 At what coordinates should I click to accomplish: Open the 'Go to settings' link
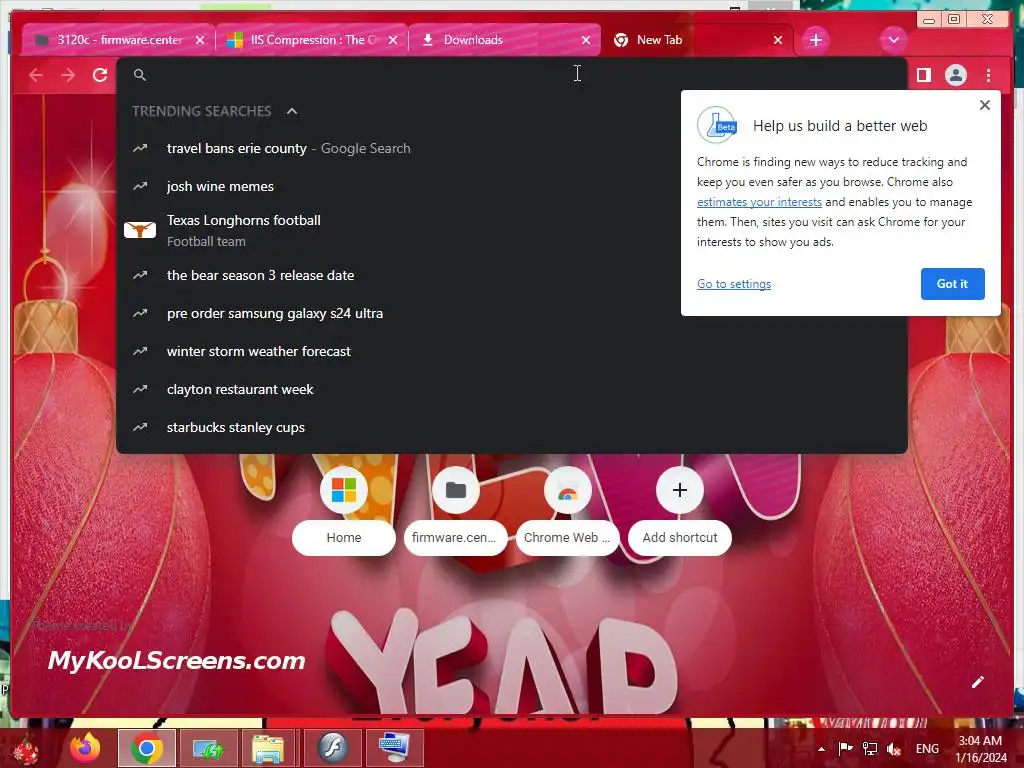733,283
